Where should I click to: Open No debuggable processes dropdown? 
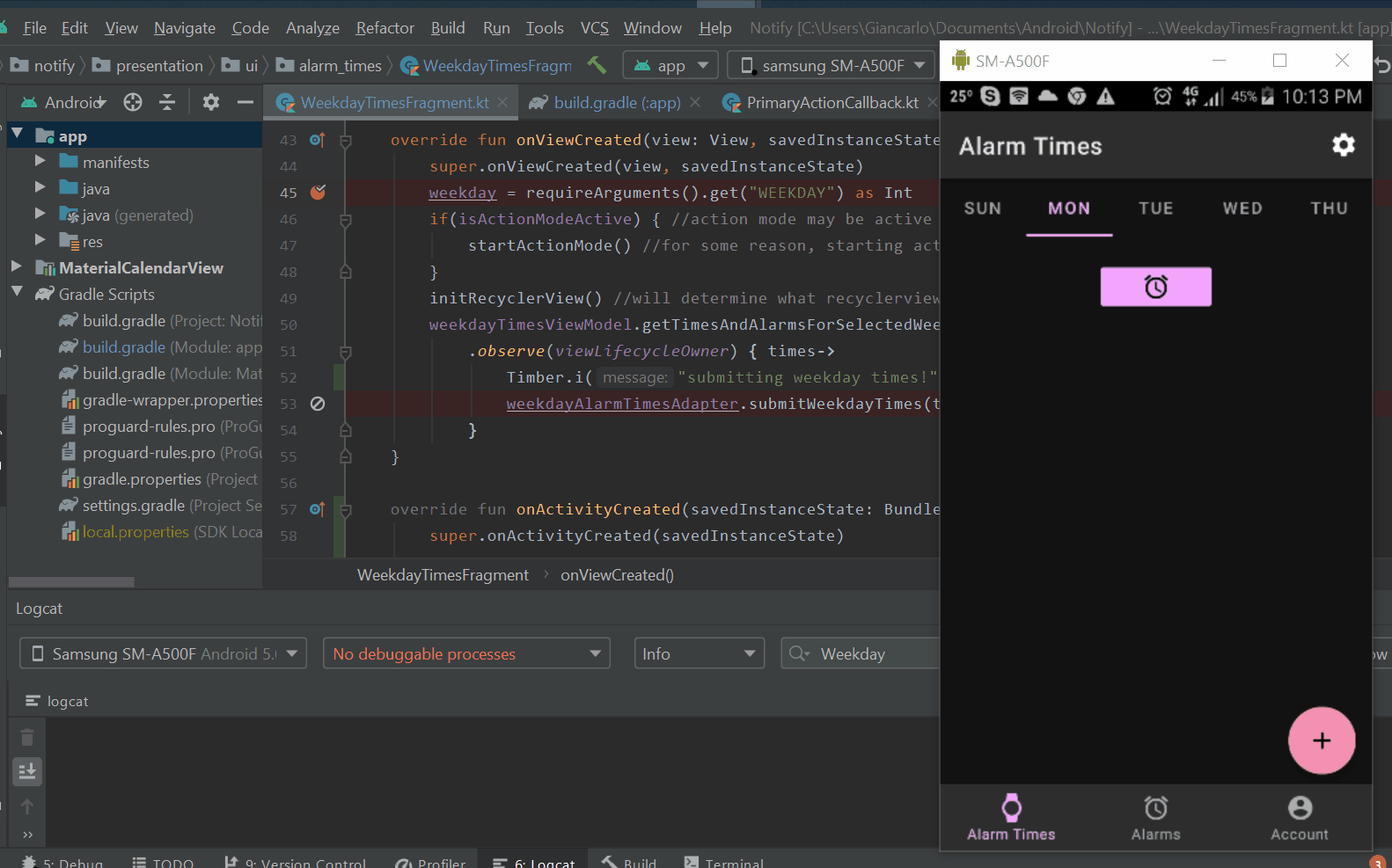tap(466, 653)
